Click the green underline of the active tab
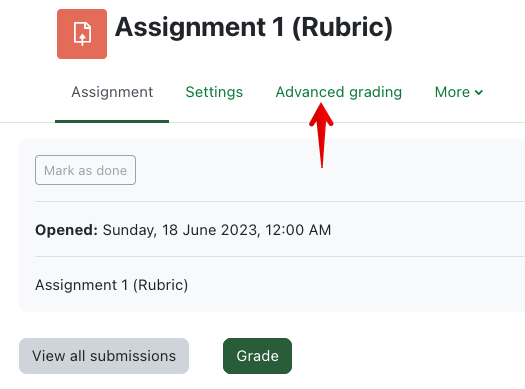Screen dimensions: 525x389 112,121
